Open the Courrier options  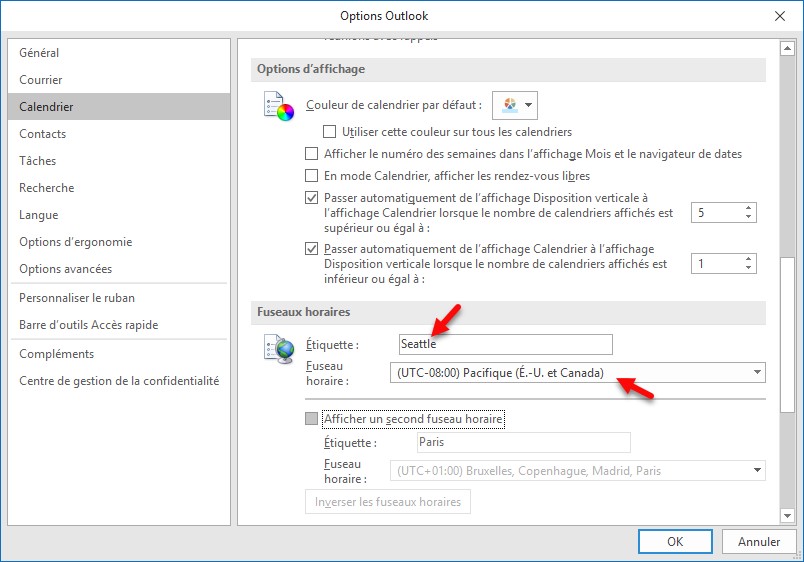119,80
